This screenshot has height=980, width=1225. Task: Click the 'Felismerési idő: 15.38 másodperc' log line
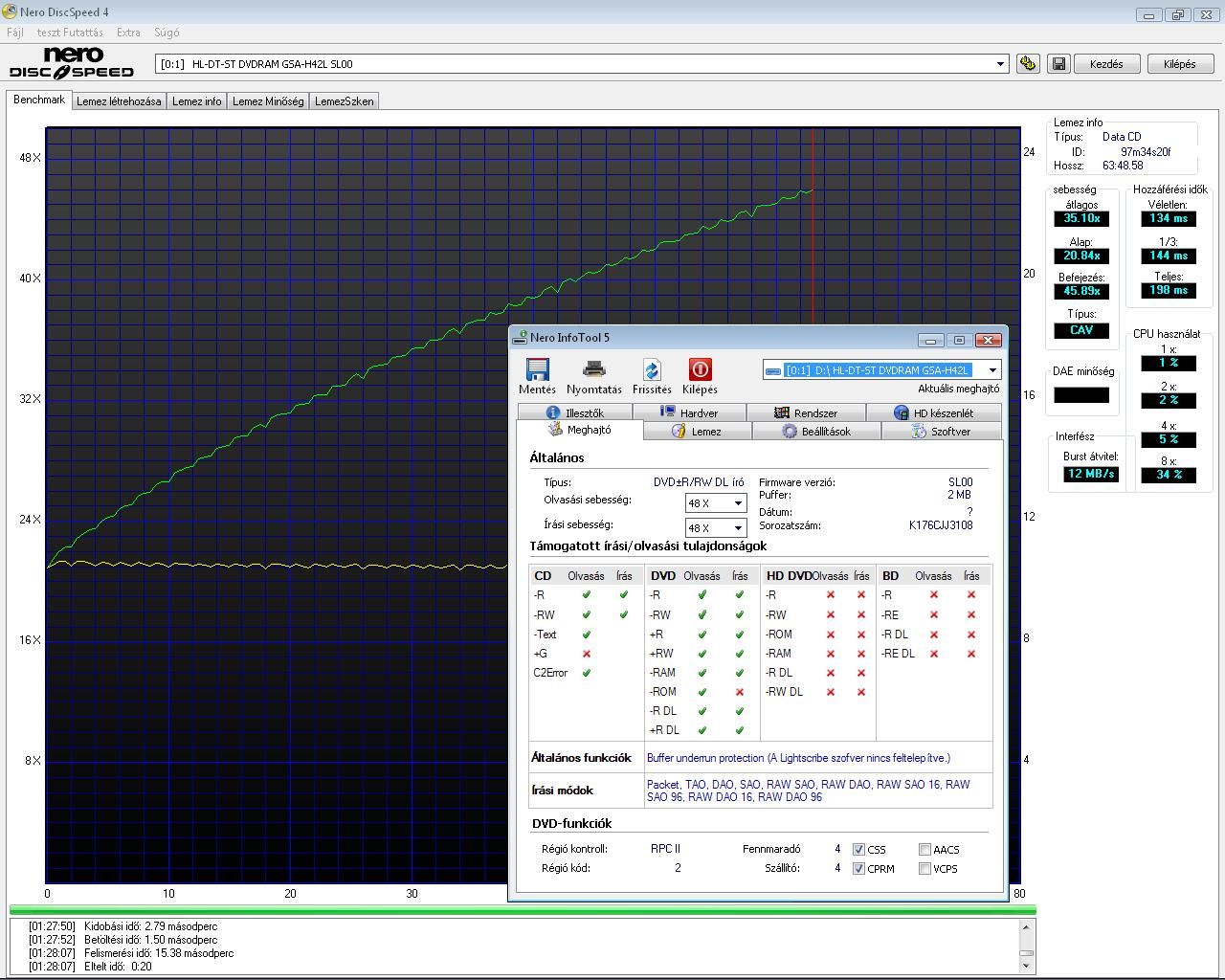(159, 953)
